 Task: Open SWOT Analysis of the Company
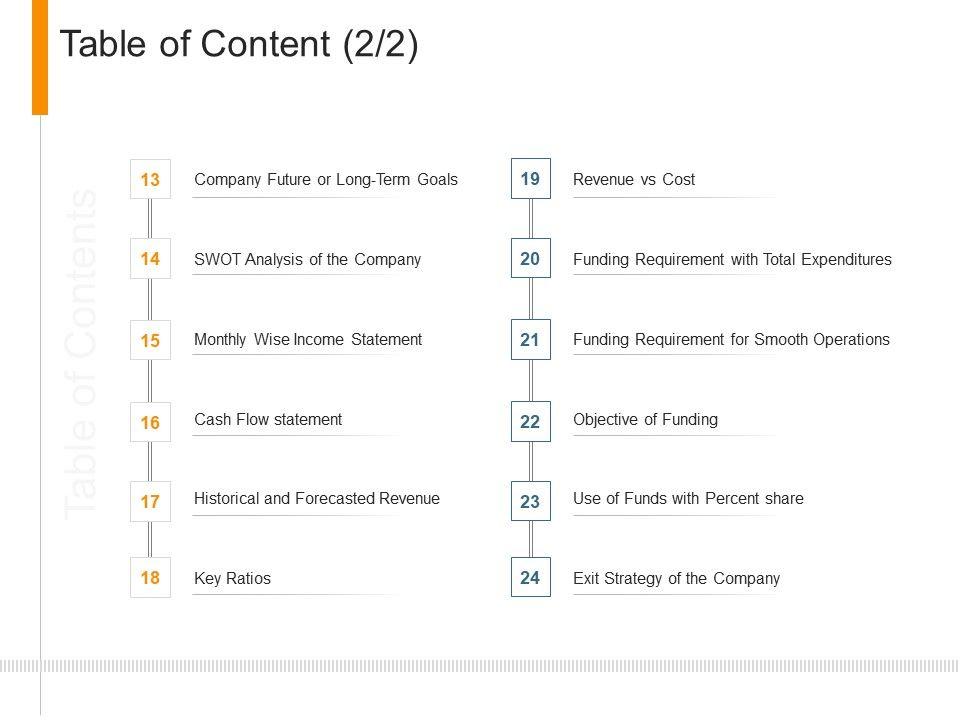[x=307, y=260]
